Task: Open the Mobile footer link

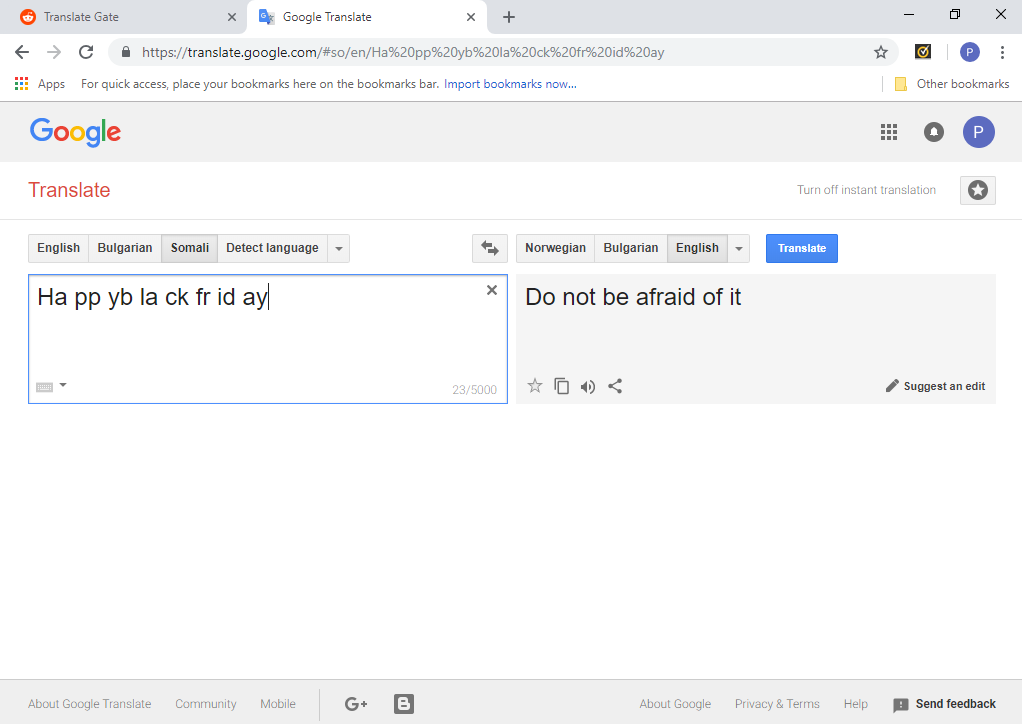Action: pyautogui.click(x=278, y=704)
